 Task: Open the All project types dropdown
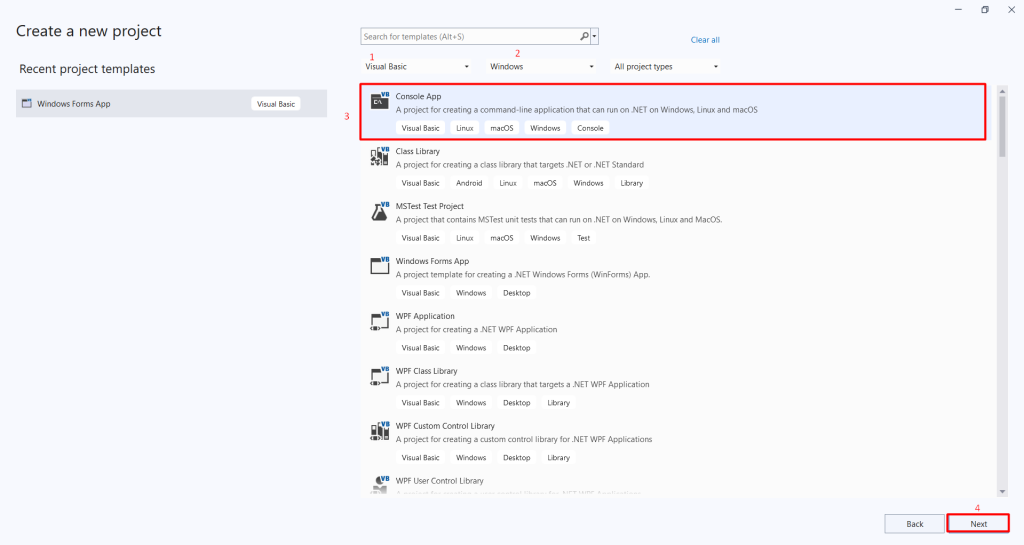pyautogui.click(x=666, y=67)
